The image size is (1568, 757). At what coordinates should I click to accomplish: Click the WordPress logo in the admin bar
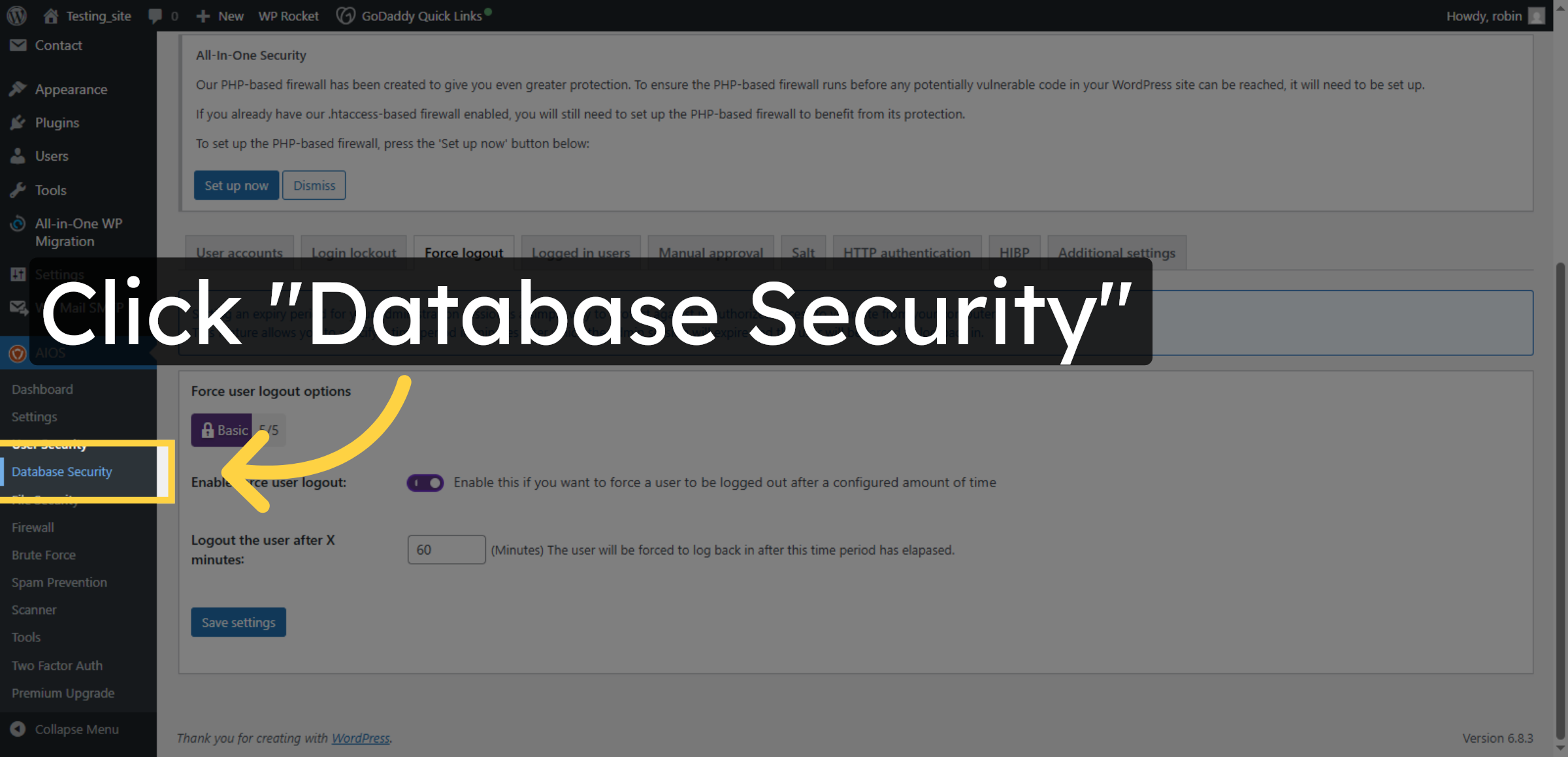[x=16, y=15]
